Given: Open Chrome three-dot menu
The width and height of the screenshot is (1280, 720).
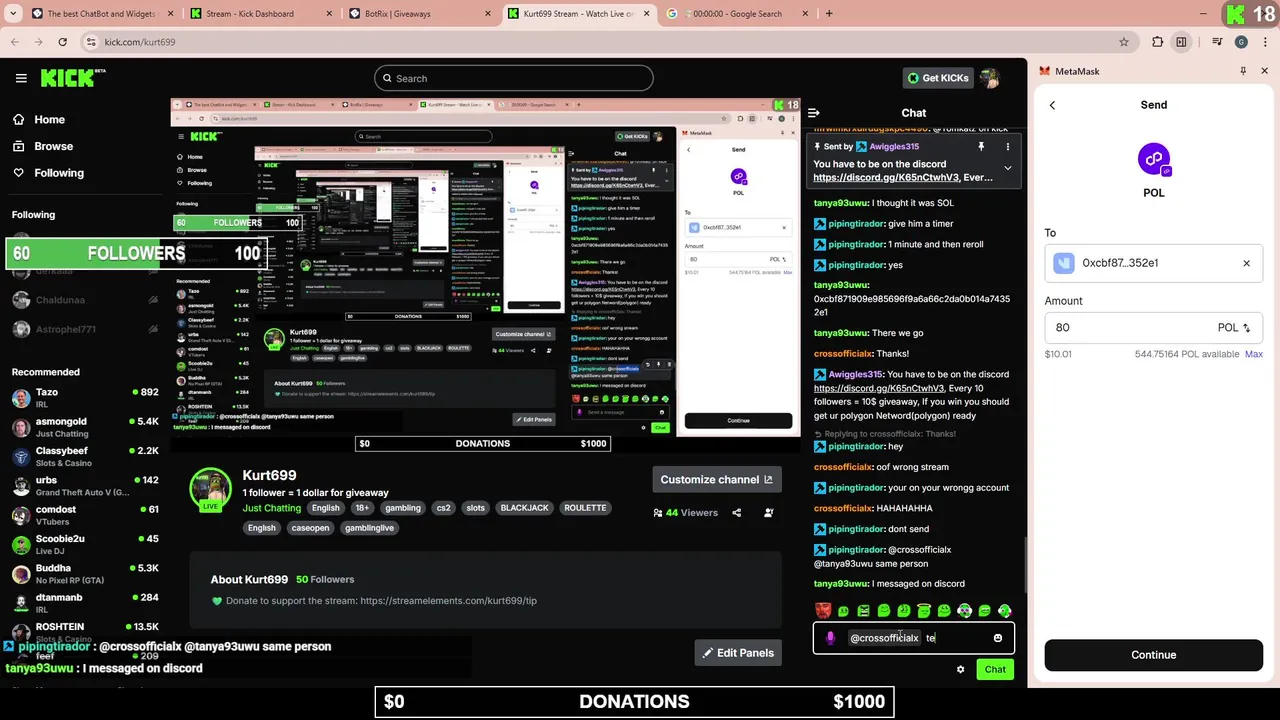Looking at the screenshot, I should [x=1264, y=42].
